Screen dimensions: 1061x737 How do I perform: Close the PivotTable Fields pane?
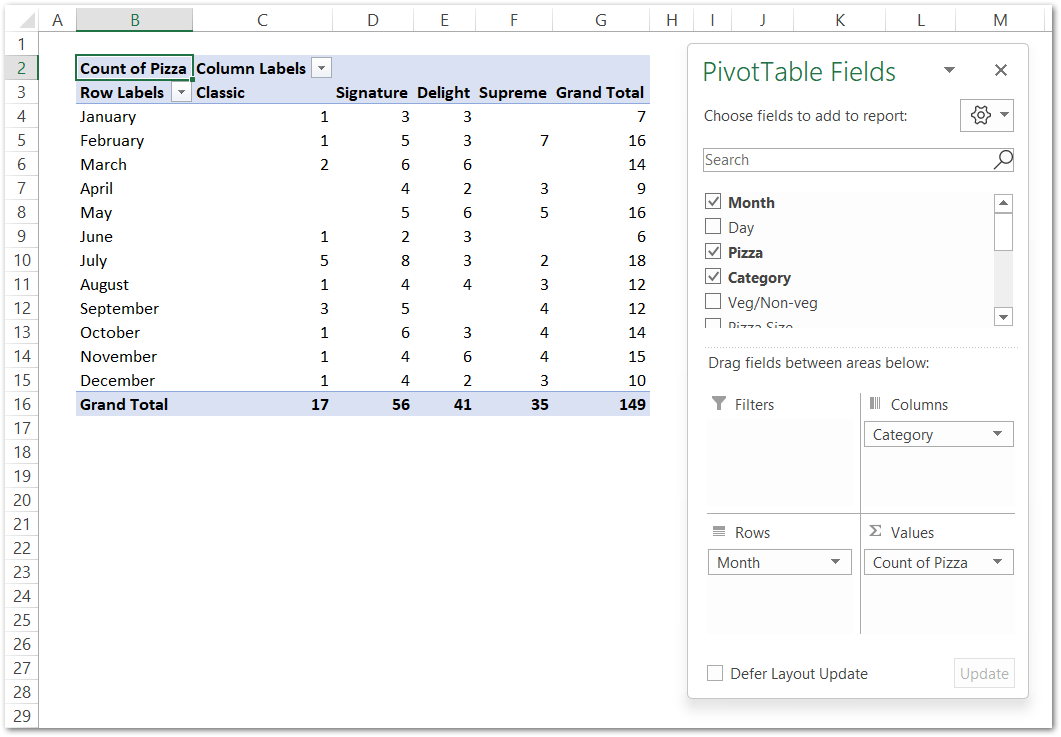[1001, 70]
